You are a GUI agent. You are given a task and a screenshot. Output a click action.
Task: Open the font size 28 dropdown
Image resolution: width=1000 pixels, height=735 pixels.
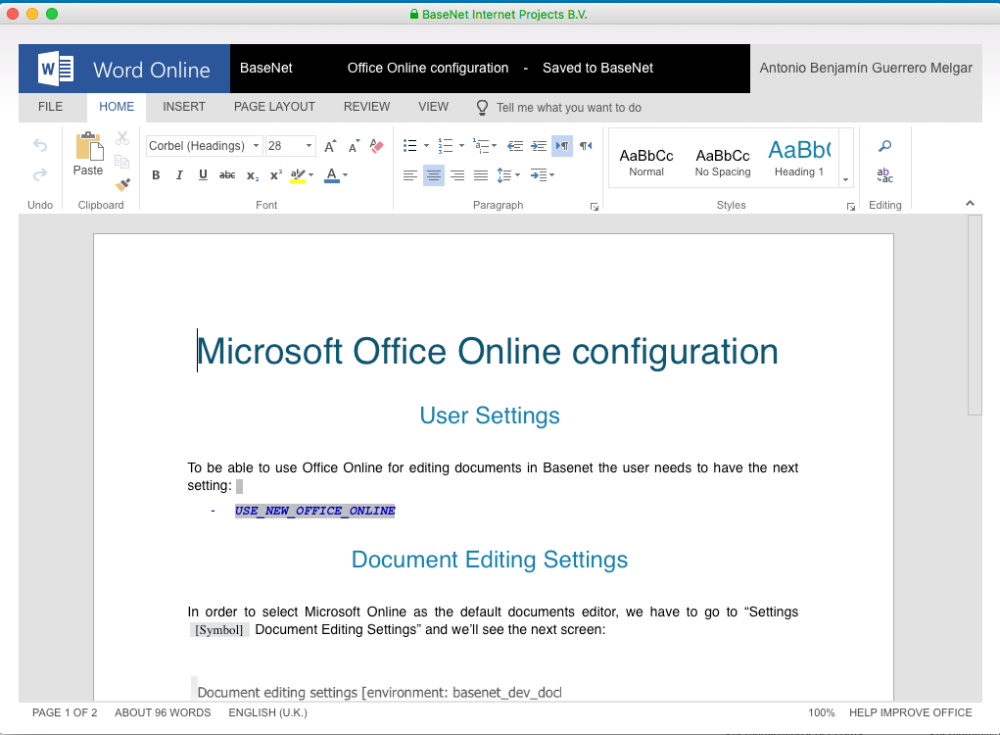point(309,145)
